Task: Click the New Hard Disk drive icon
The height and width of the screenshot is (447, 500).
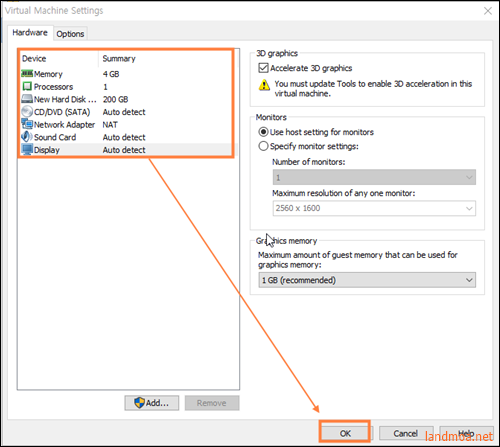Action: [x=27, y=99]
